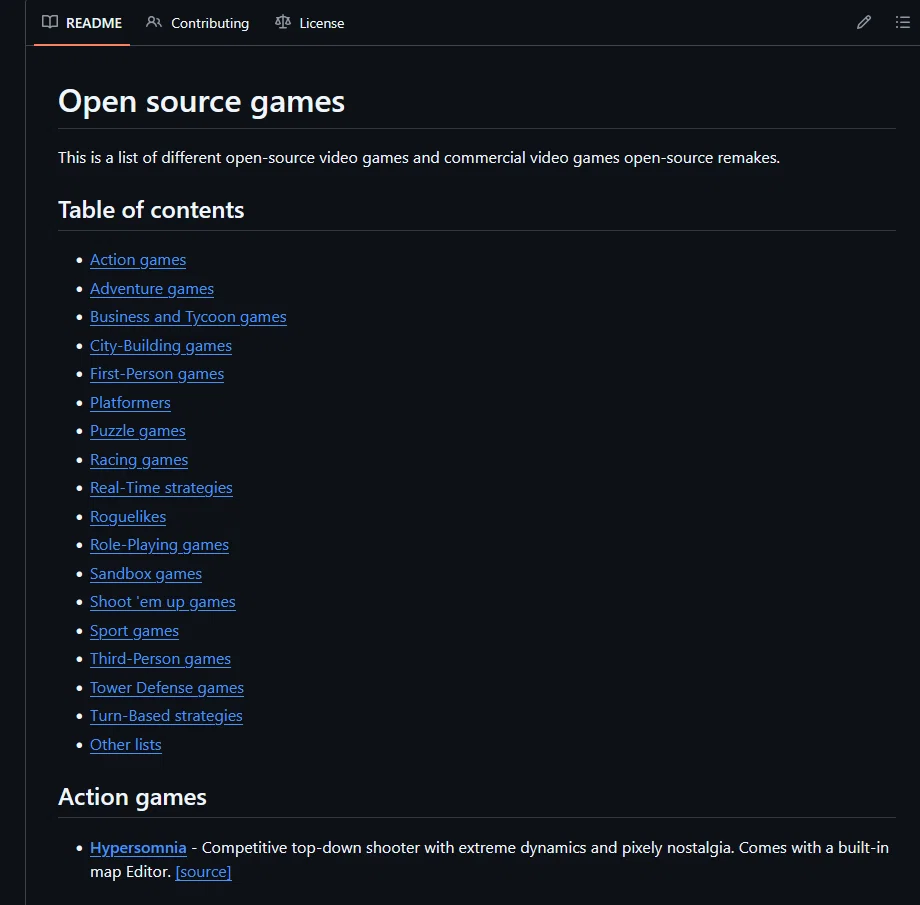This screenshot has width=920, height=905.
Task: Open the Action games contents link
Action: [x=138, y=260]
